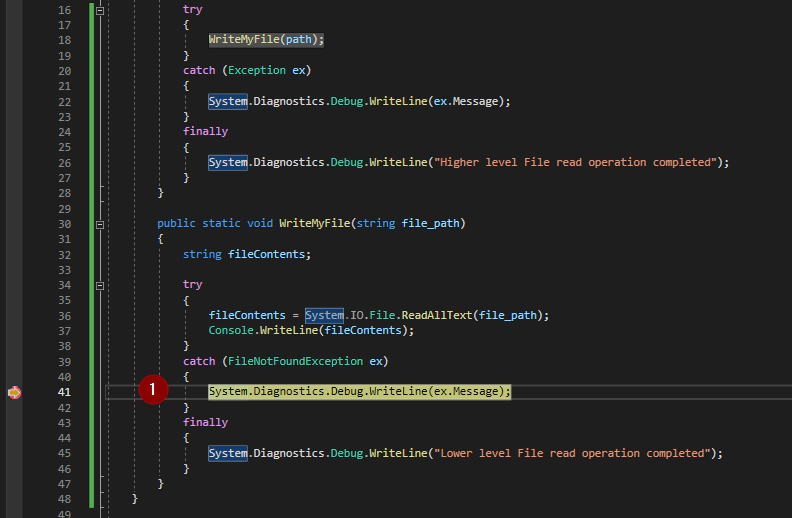This screenshot has width=792, height=518.
Task: Click the highlighted statement on line 41
Action: coord(360,391)
